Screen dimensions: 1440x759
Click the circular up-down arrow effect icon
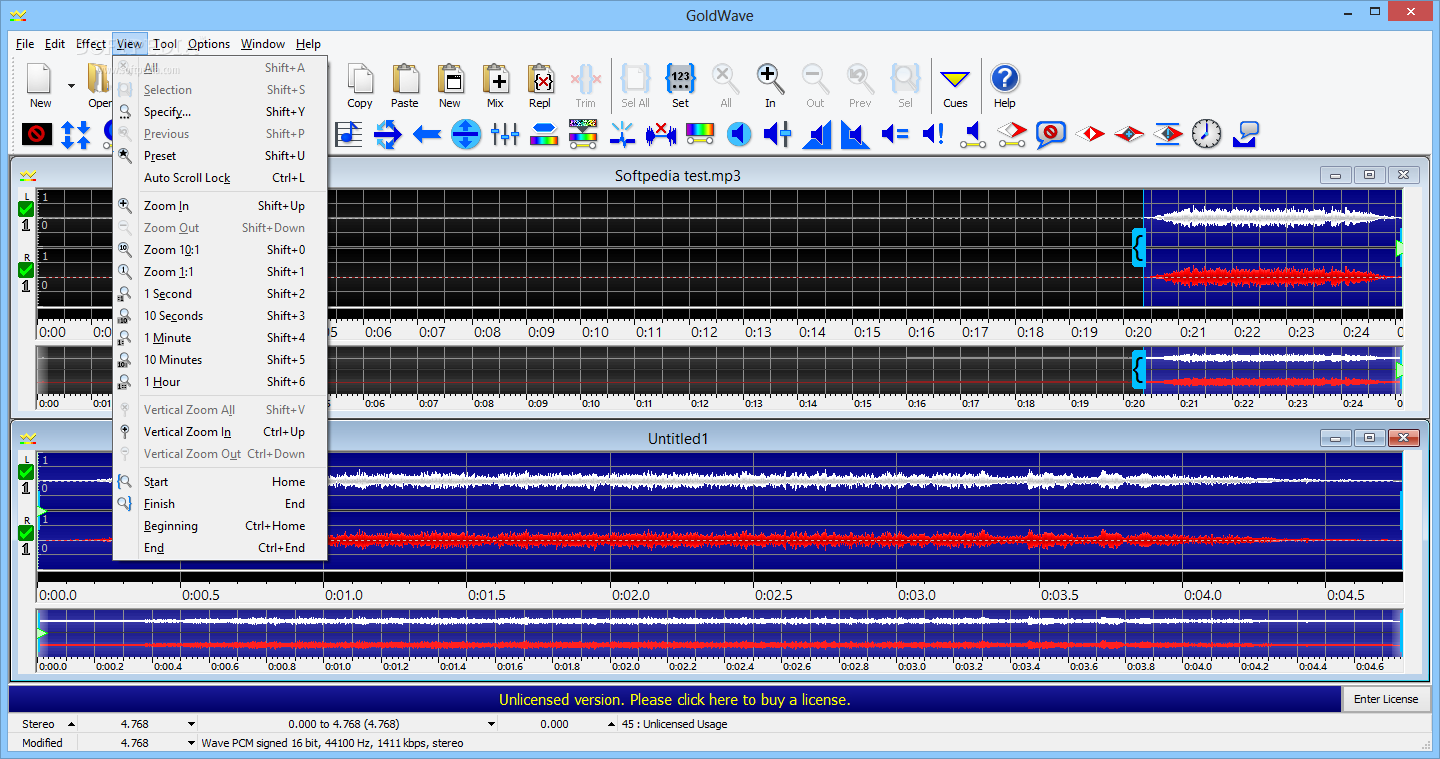[x=466, y=134]
